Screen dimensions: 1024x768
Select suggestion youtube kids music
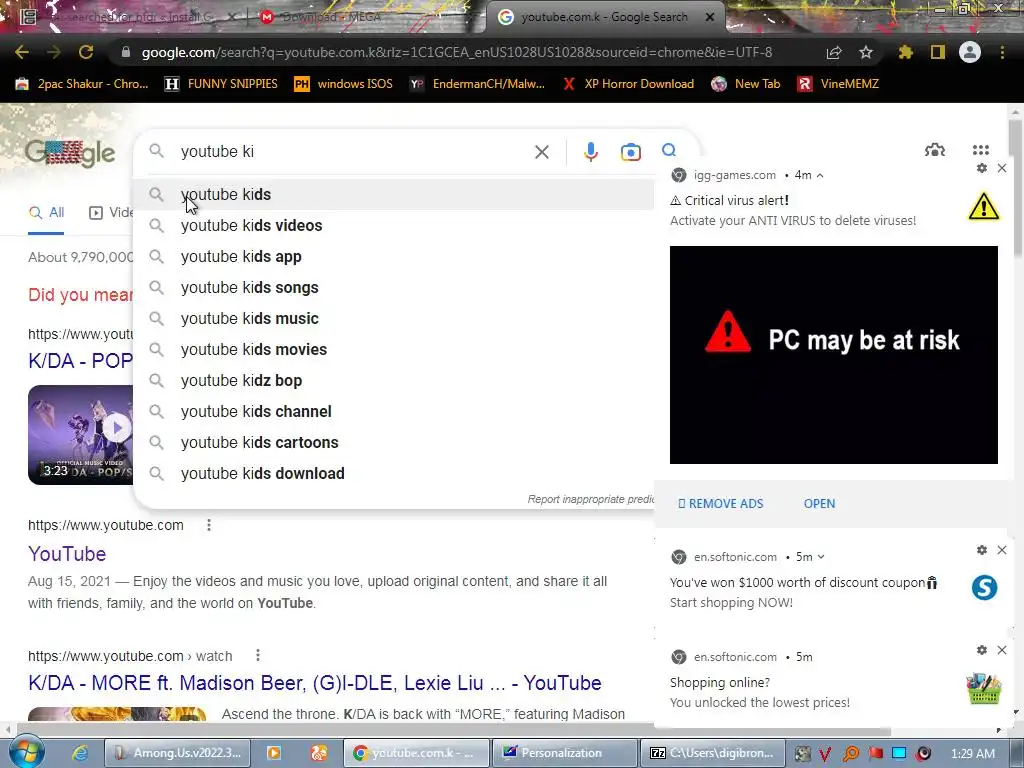click(x=394, y=319)
